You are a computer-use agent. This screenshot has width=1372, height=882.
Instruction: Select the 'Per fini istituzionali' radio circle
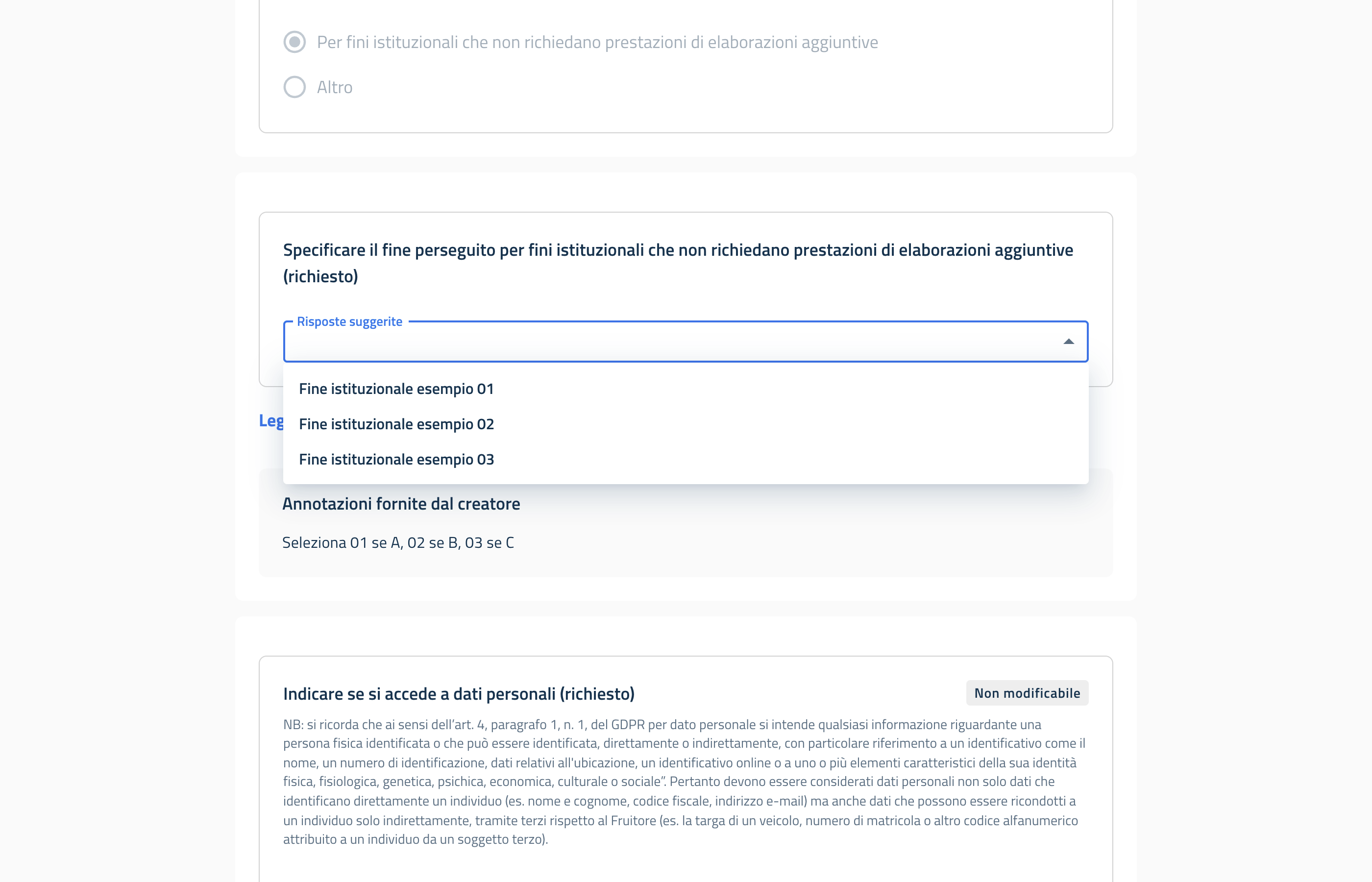click(294, 42)
